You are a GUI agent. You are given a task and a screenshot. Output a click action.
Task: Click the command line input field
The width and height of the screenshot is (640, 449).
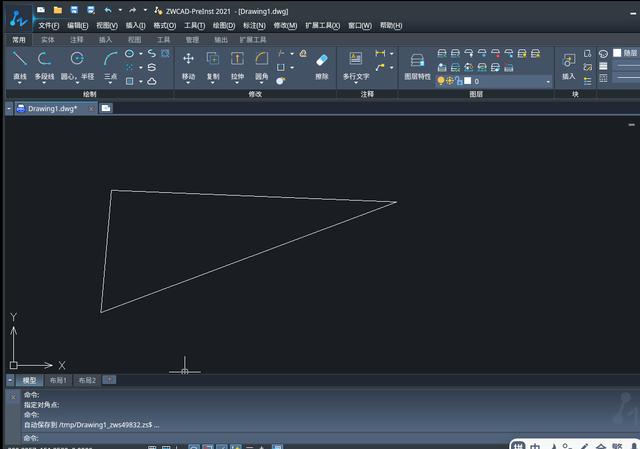point(300,438)
